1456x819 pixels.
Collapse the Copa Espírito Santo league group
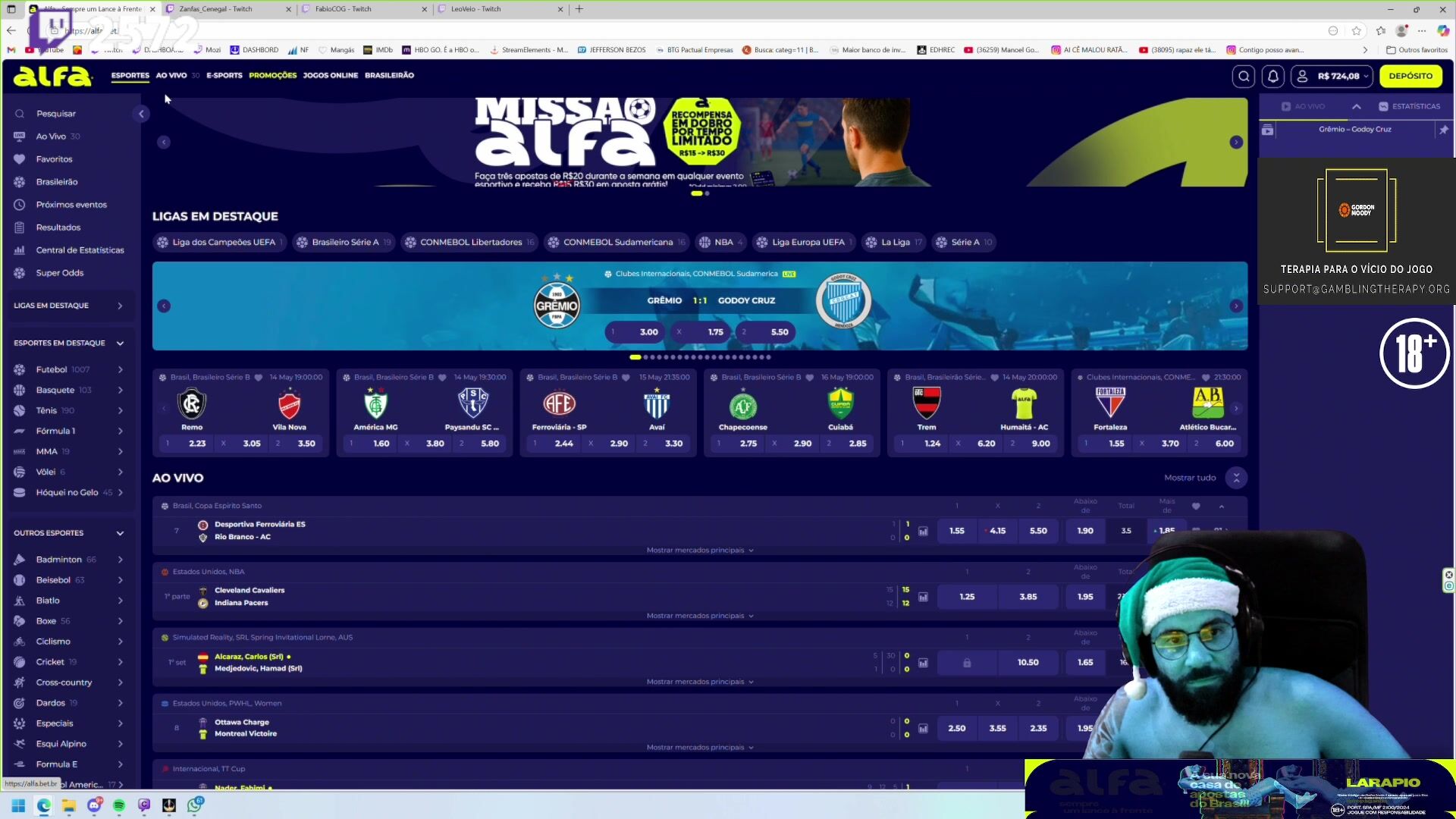tap(1221, 506)
